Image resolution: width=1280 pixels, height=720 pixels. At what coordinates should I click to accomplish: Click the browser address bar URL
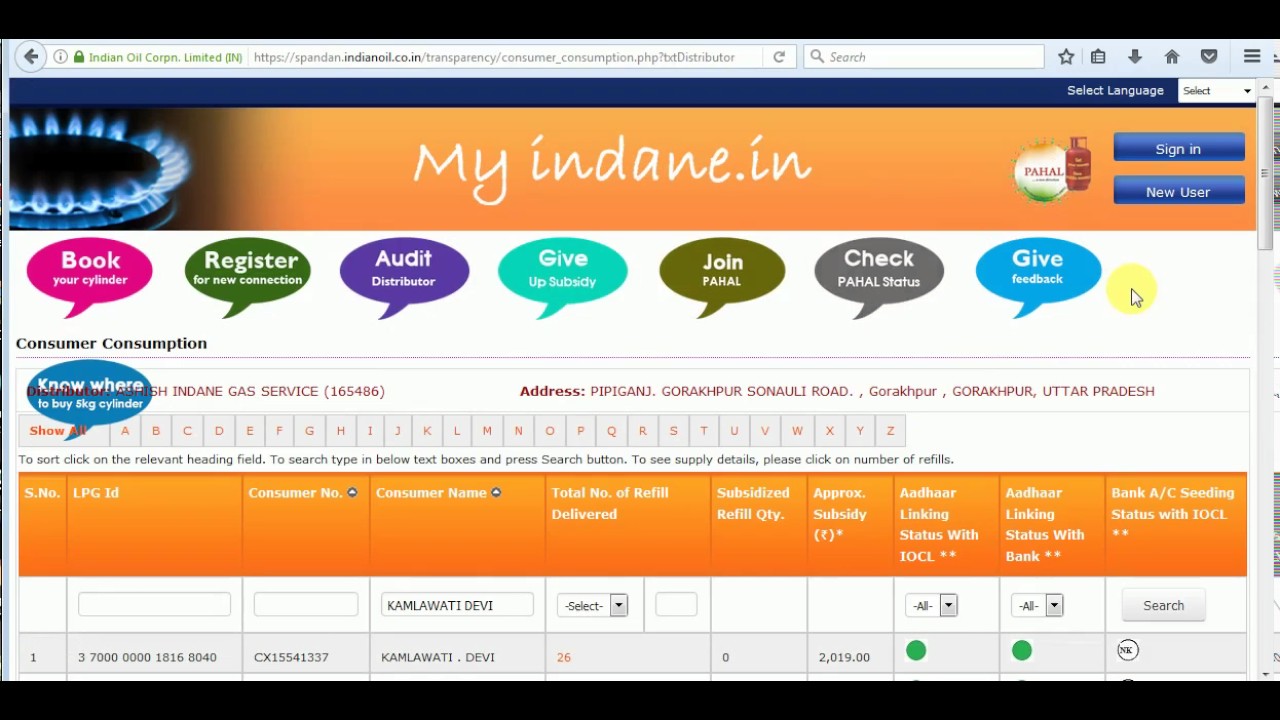point(494,57)
